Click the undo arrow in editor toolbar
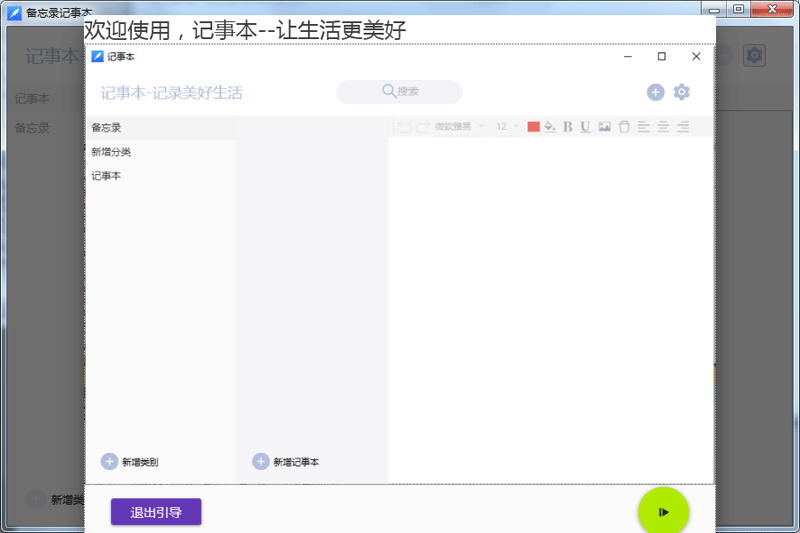 405,126
